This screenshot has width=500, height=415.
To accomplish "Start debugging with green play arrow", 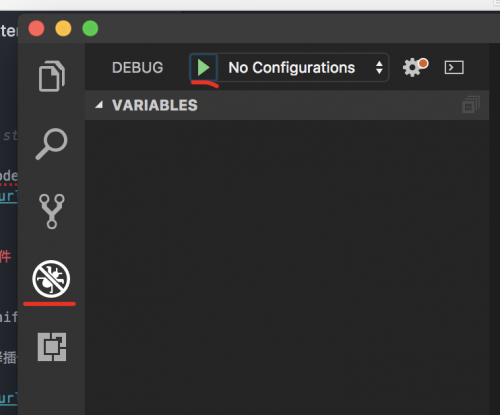I will click(x=203, y=68).
